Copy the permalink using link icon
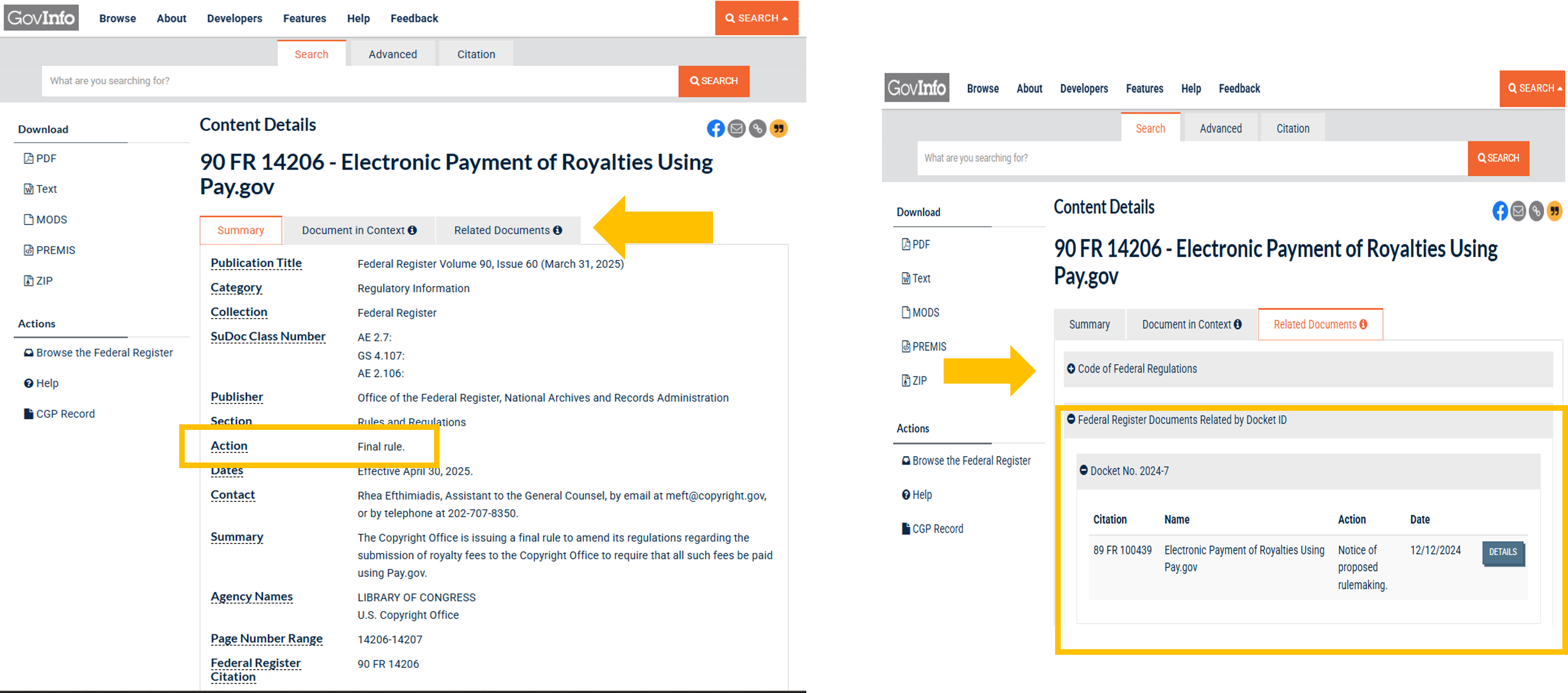This screenshot has height=693, width=1568. pyautogui.click(x=757, y=129)
